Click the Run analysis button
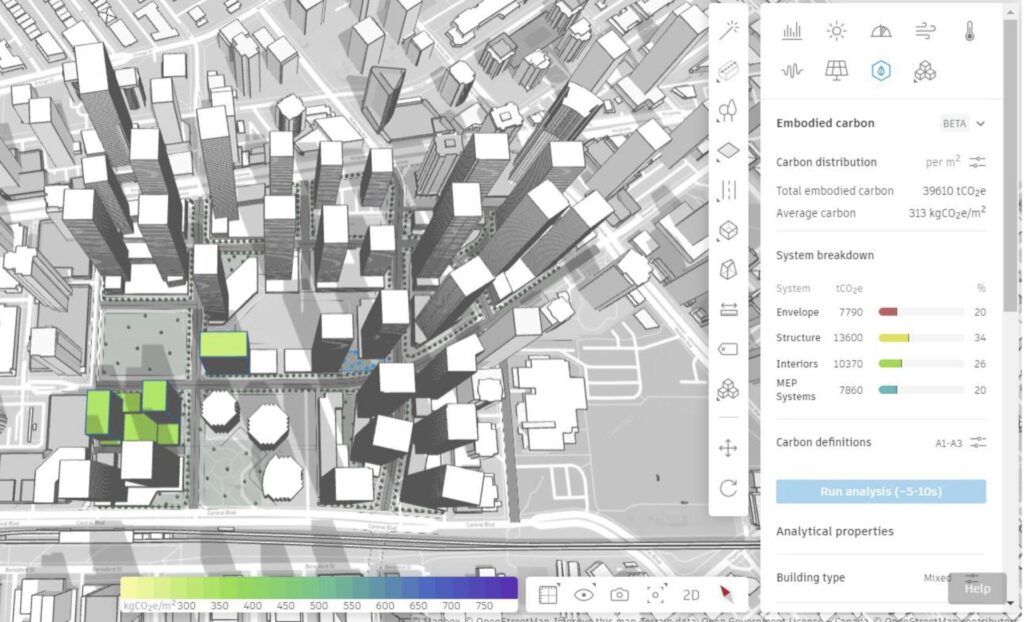Viewport: 1024px width, 622px height. pos(881,491)
